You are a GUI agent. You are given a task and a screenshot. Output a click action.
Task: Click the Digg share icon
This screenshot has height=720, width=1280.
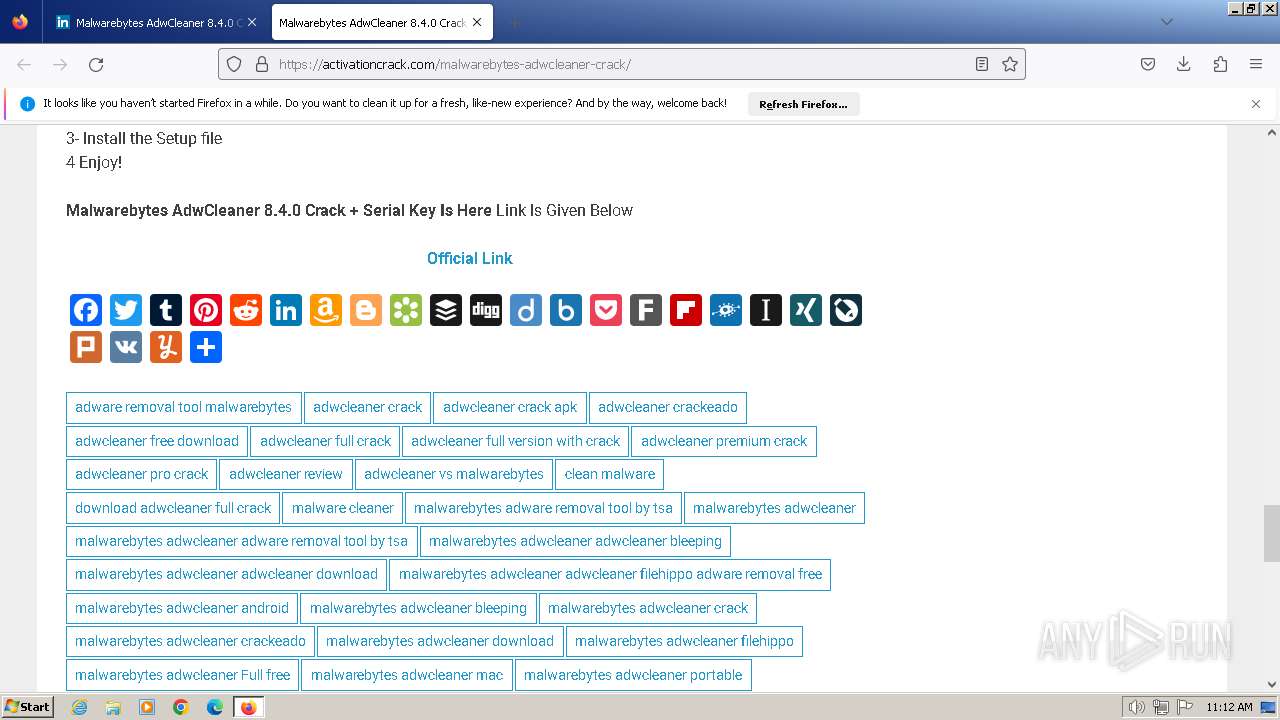click(486, 310)
